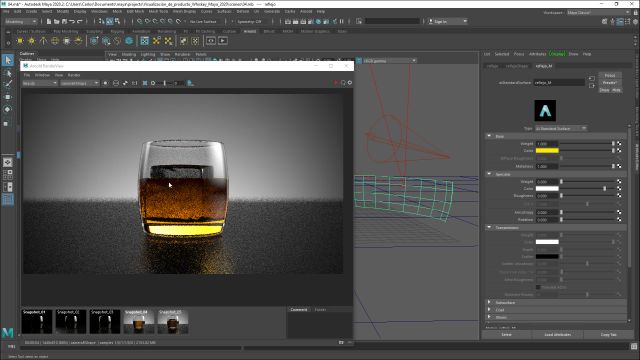
Task: Select the Paint Selection brush tool
Action: pos(8,84)
